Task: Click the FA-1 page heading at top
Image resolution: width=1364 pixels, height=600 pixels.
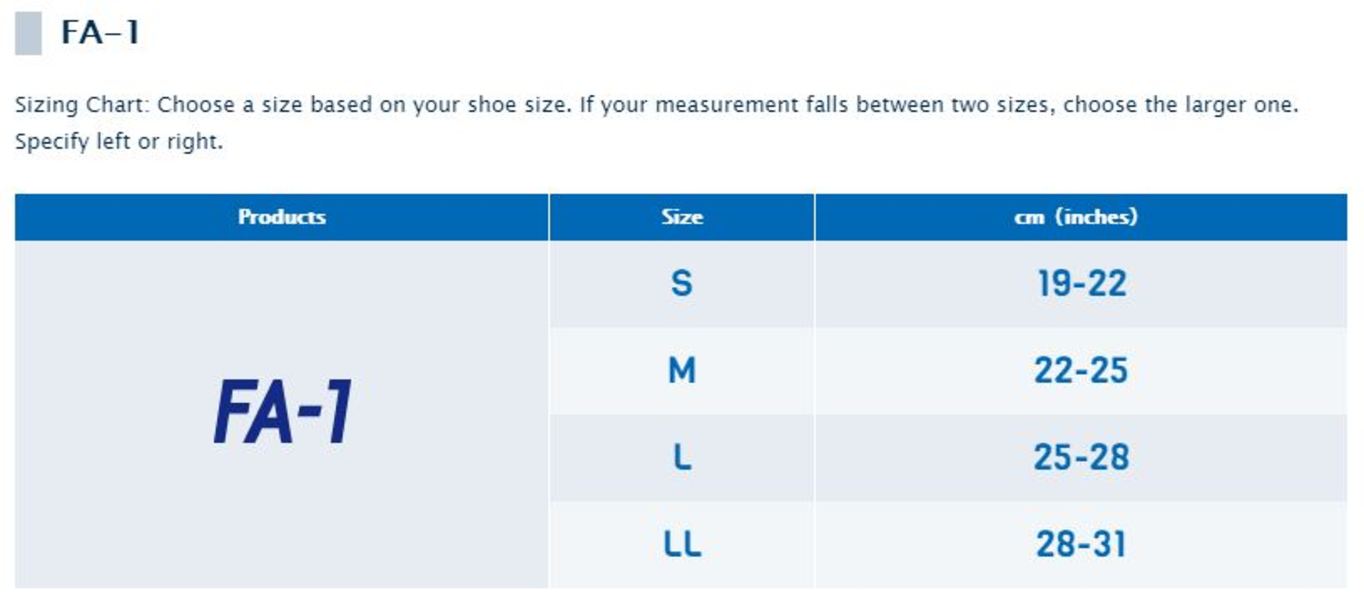Action: (x=100, y=33)
